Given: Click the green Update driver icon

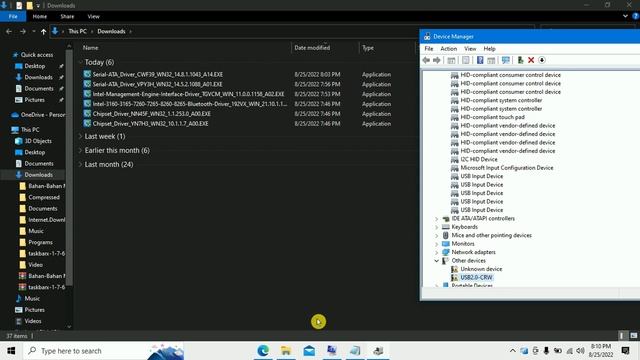Looking at the screenshot, I should pyautogui.click(x=520, y=60).
